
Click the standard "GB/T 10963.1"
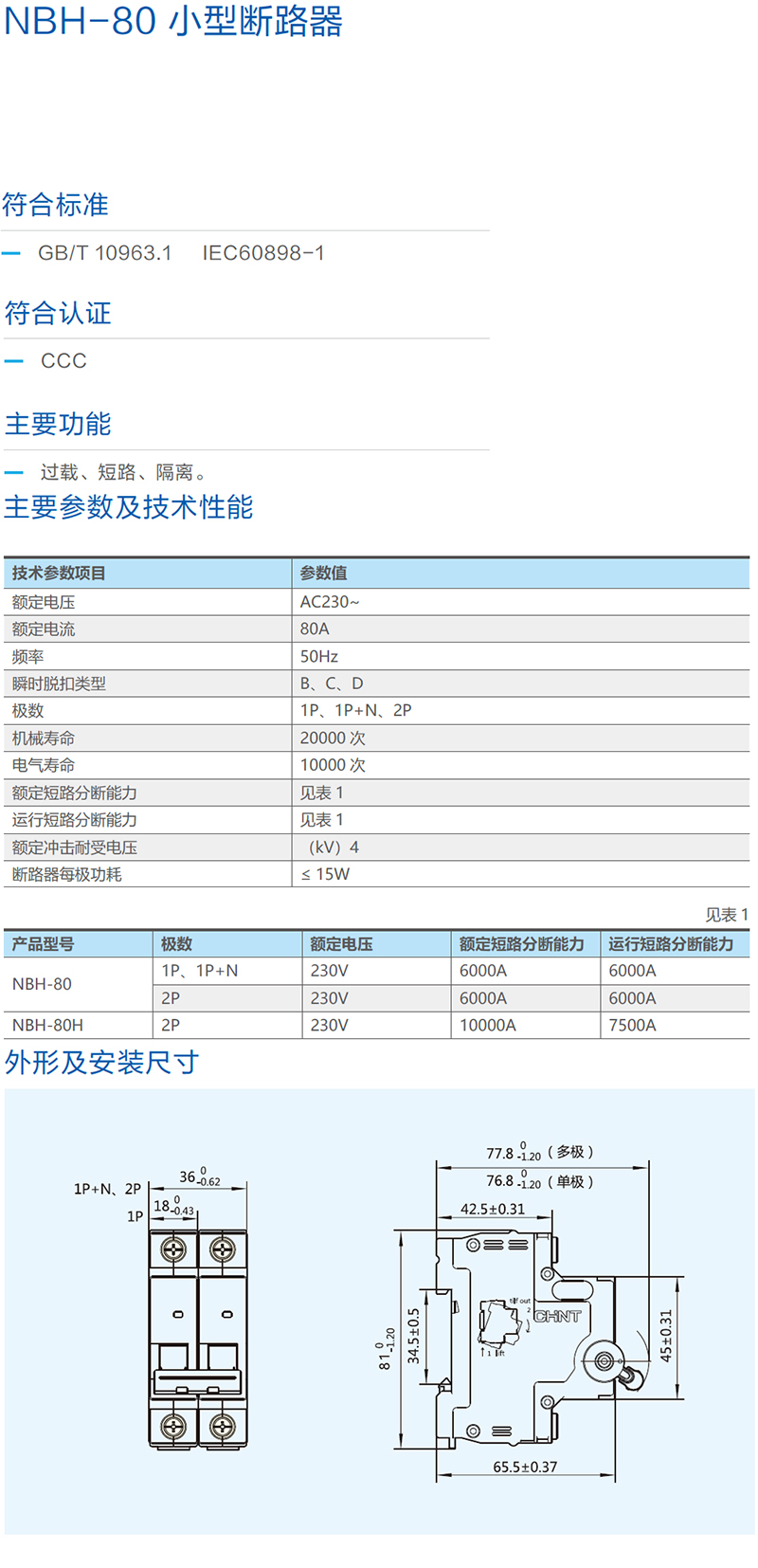[x=105, y=253]
